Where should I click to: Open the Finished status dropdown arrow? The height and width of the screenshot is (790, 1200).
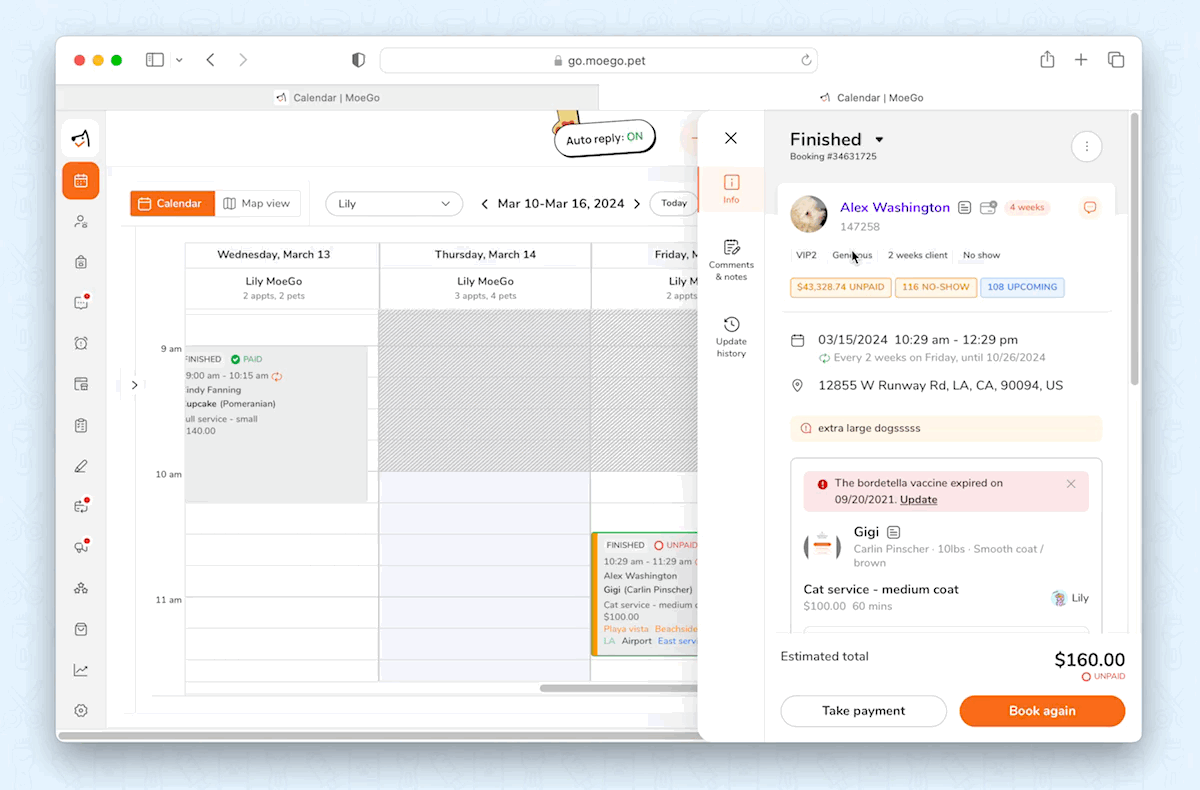pos(879,140)
